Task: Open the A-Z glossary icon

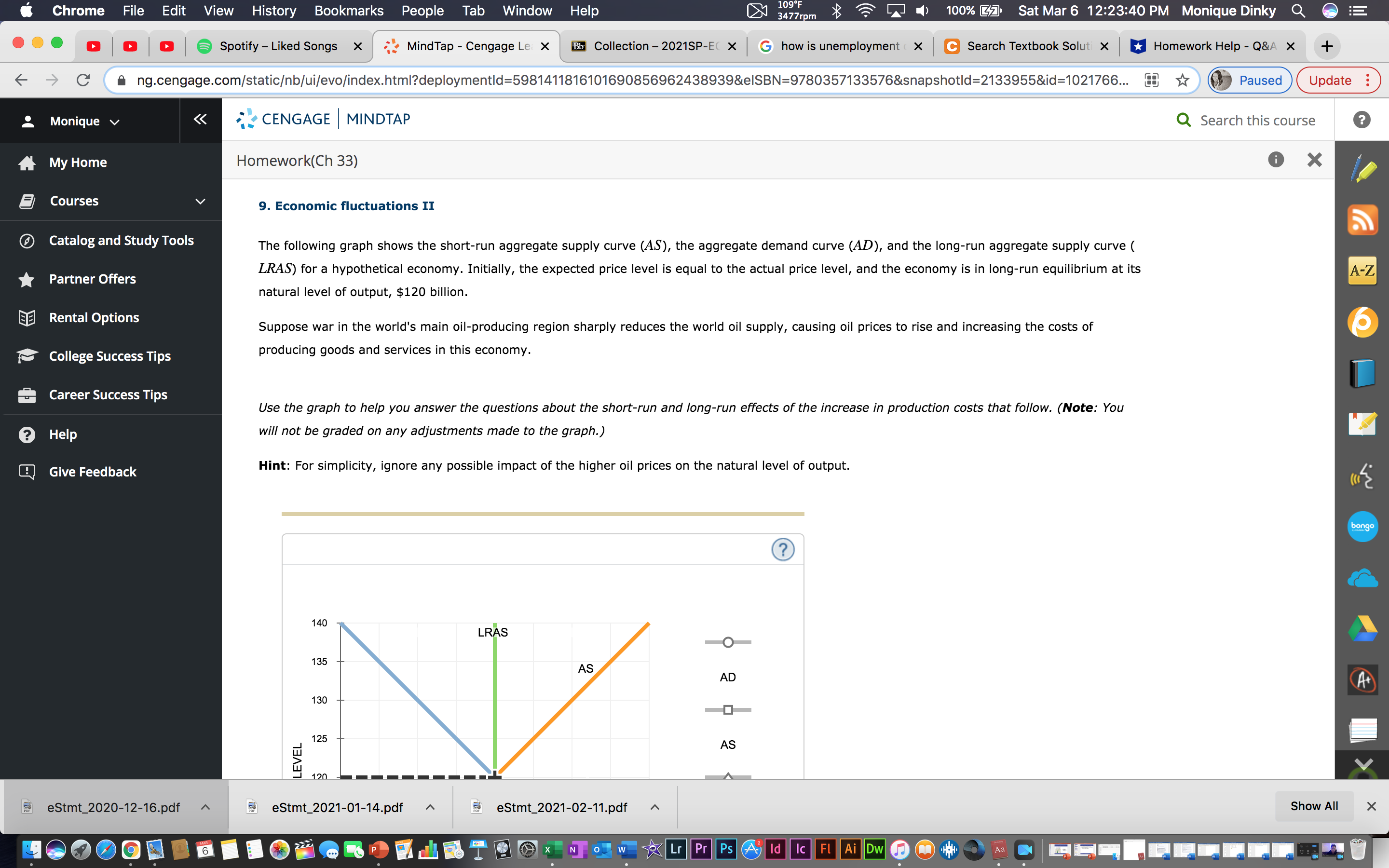Action: 1362,271
